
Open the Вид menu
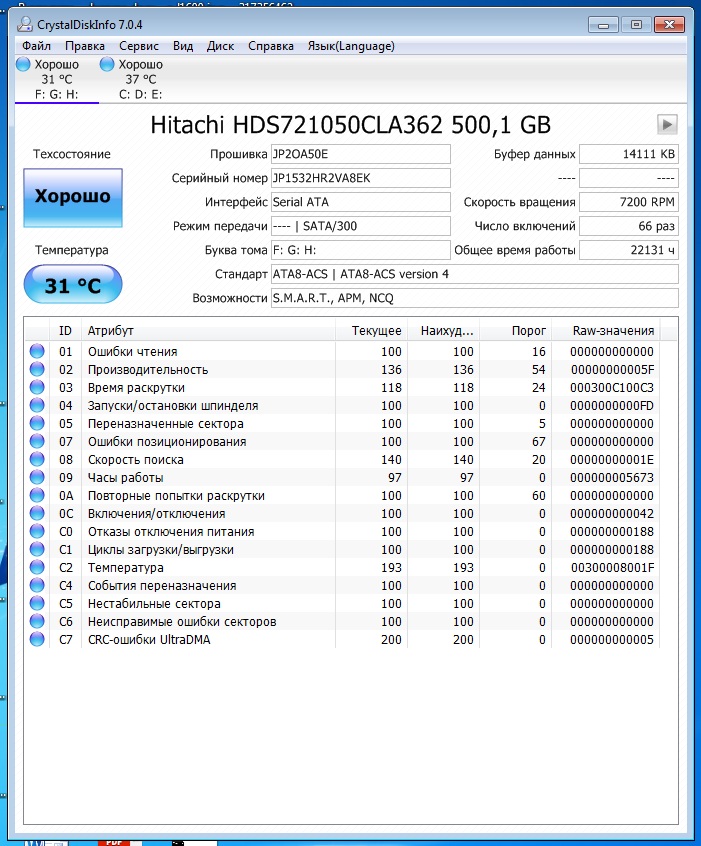[x=183, y=46]
